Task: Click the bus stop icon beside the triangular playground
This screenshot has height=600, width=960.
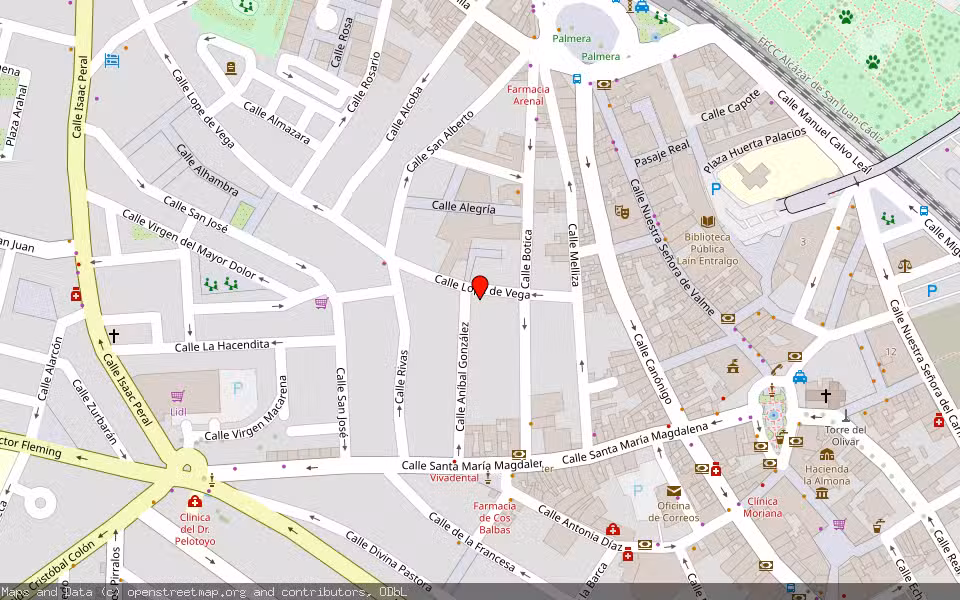Action: 924,211
